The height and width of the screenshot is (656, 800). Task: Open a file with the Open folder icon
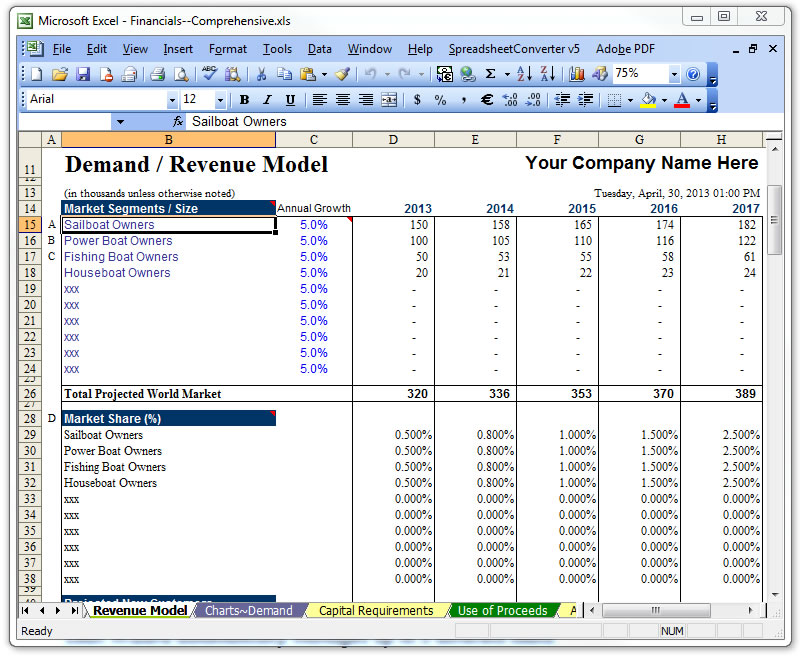(x=60, y=74)
